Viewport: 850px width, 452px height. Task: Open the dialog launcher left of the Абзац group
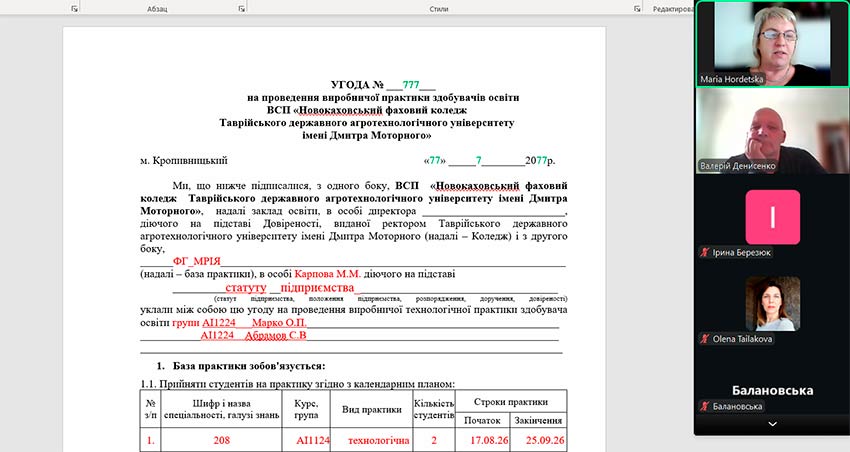74,9
